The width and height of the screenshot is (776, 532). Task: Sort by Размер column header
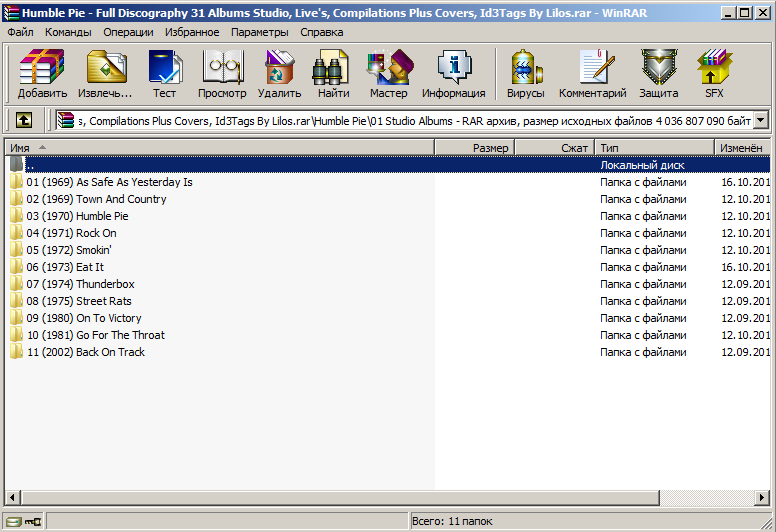point(475,147)
